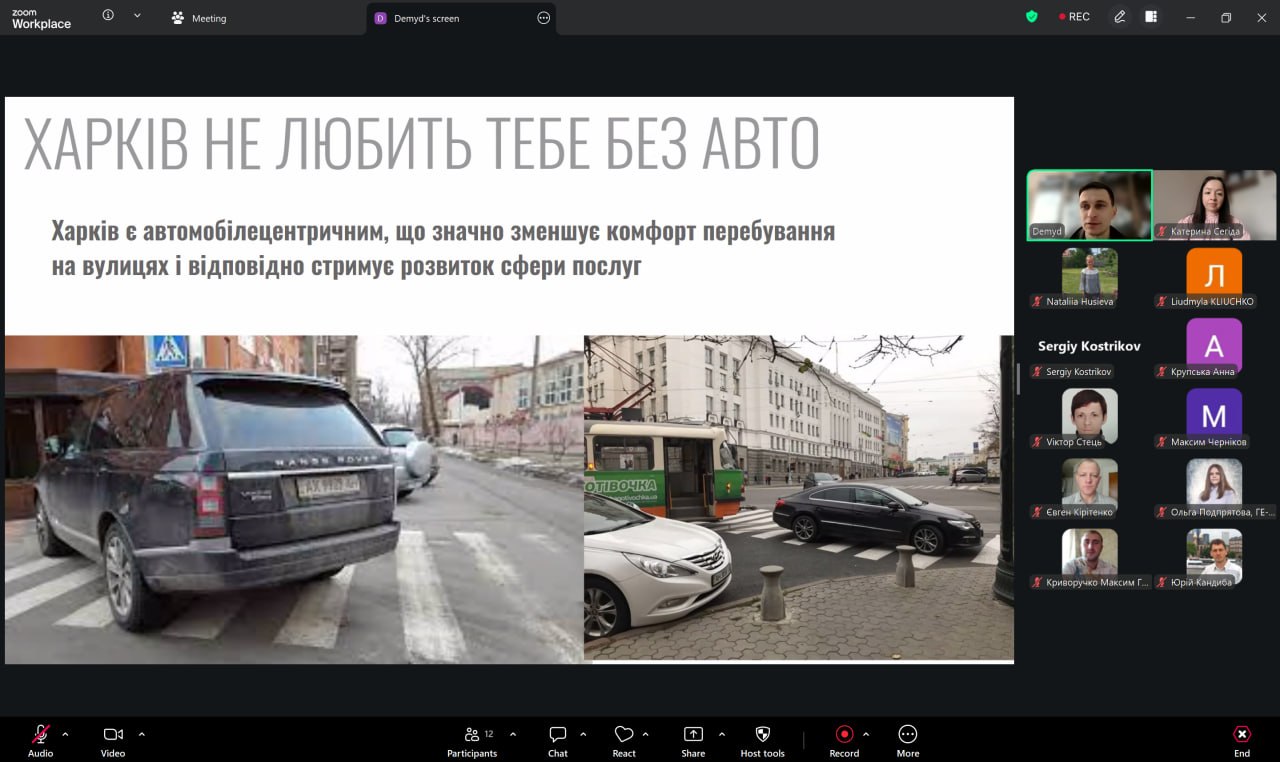
Task: Toggle the Video camera on
Action: 113,740
